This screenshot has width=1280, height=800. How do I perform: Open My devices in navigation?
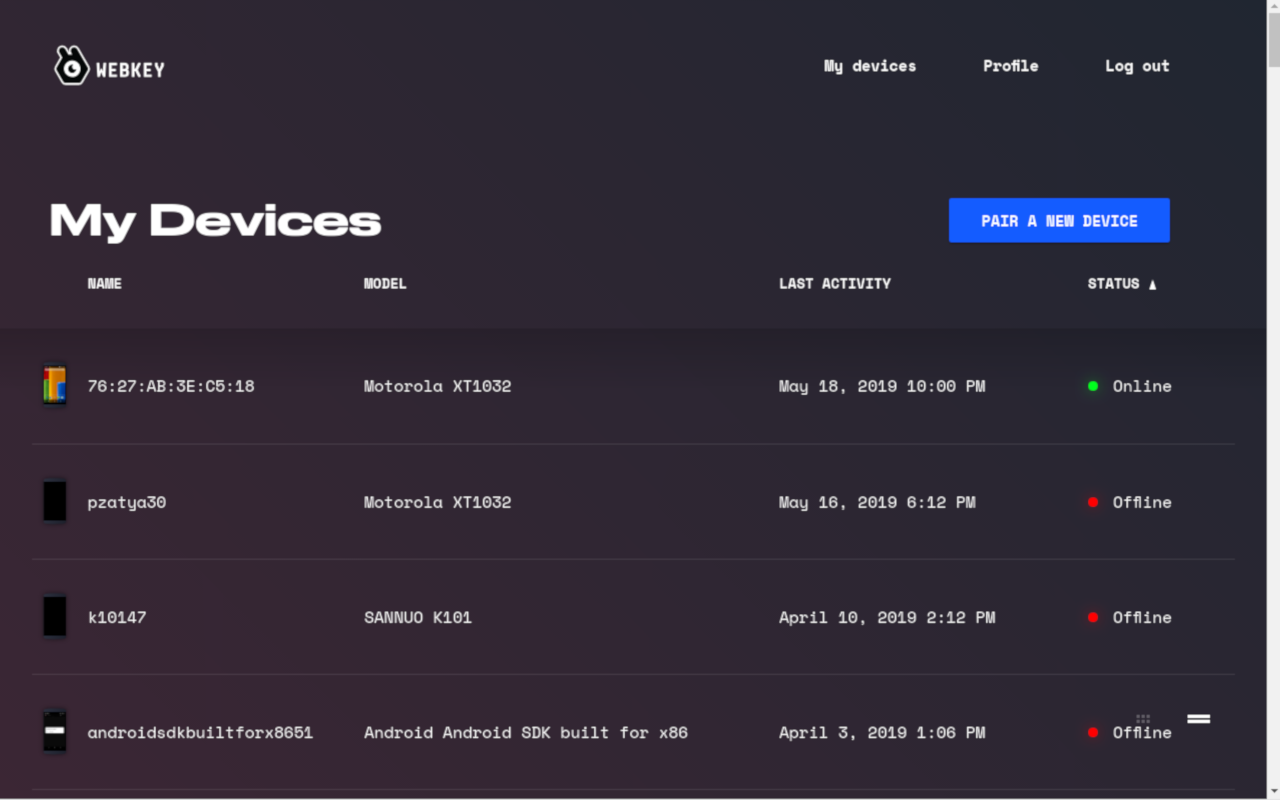[x=869, y=66]
